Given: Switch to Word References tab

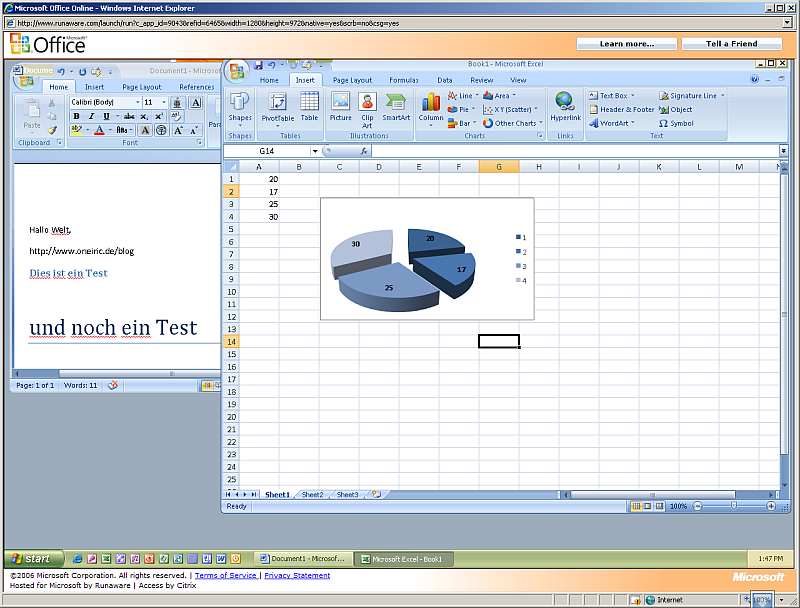Looking at the screenshot, I should tap(196, 87).
